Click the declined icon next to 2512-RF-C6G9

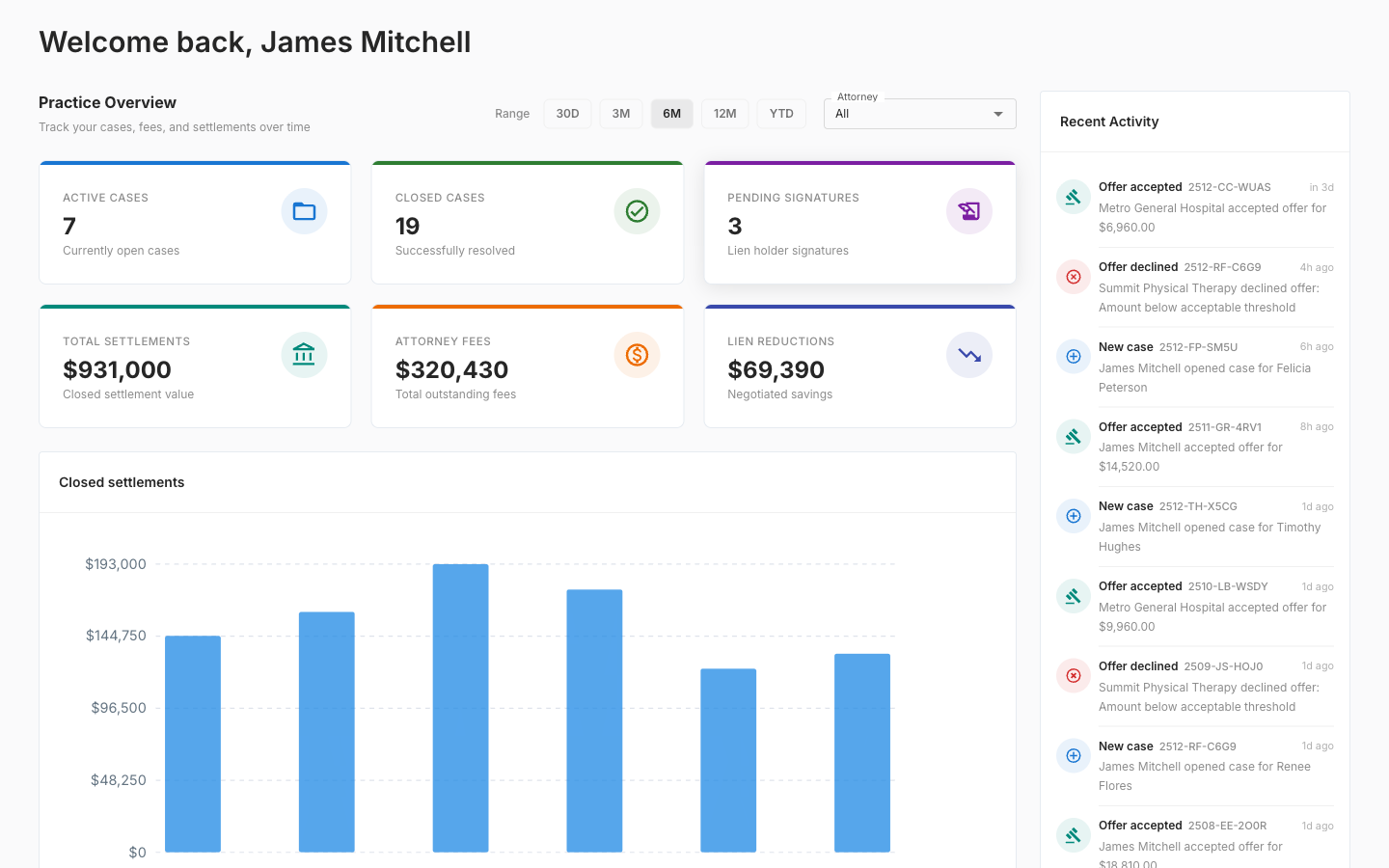pos(1074,276)
